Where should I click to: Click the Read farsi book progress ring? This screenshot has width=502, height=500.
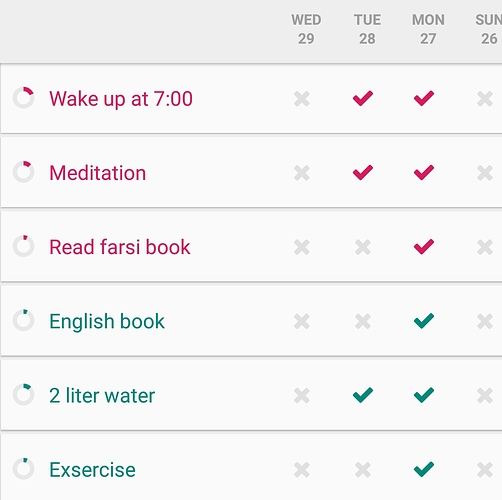23,246
